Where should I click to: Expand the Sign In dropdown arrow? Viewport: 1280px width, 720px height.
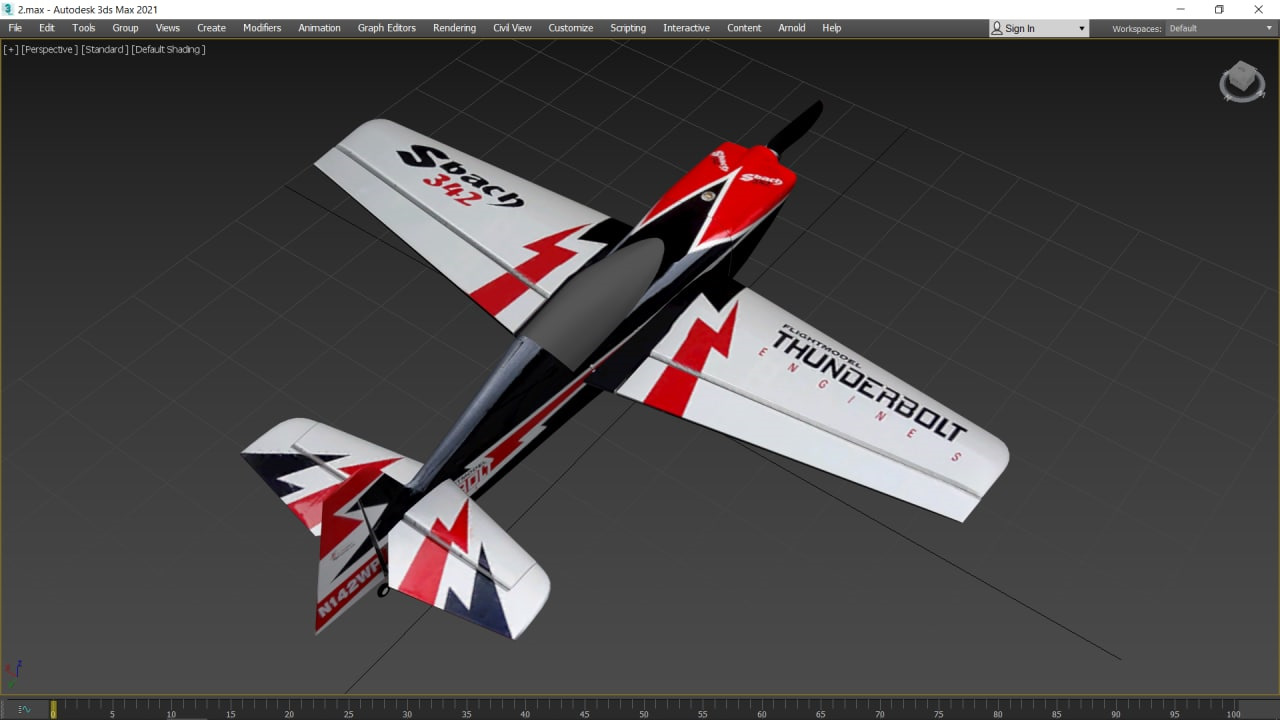point(1081,29)
